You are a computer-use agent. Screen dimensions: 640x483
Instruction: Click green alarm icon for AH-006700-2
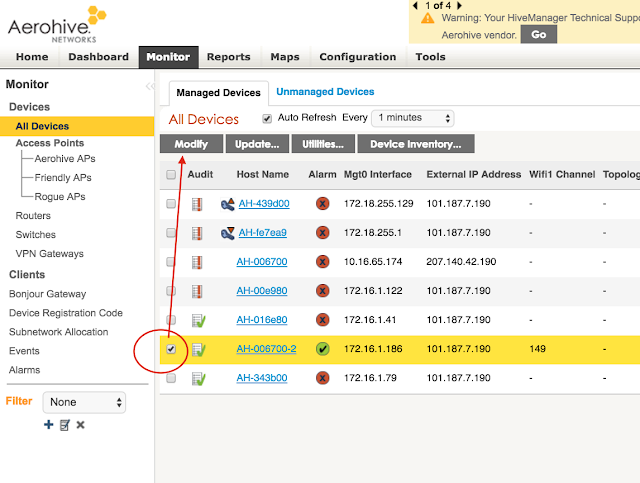(x=322, y=349)
